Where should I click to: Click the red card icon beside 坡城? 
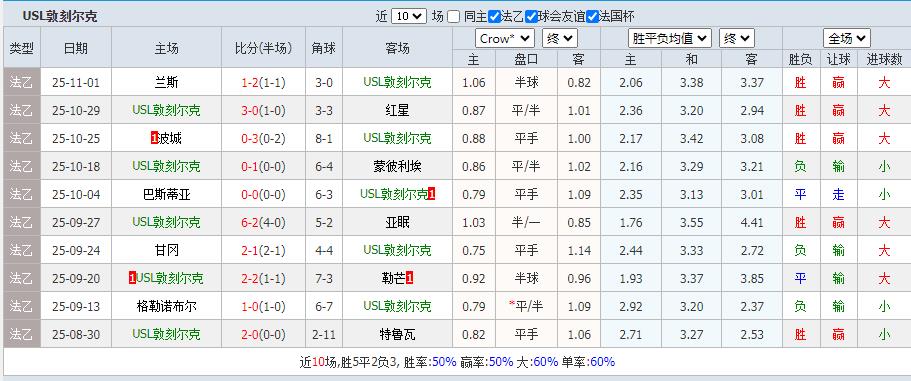click(x=154, y=138)
